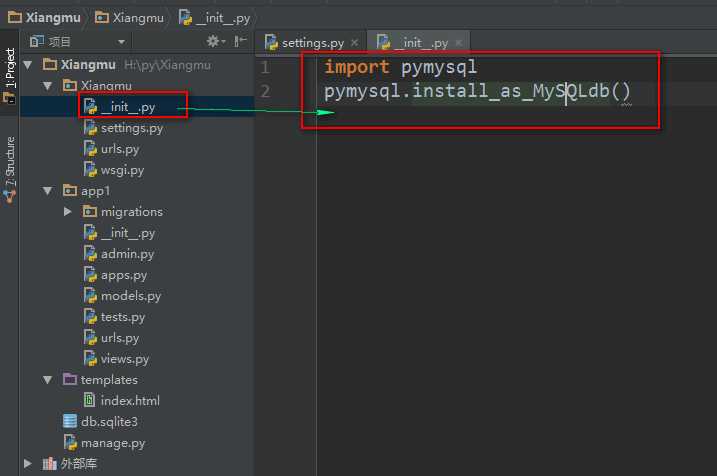Select urls.py under the Xiangmu package

tap(137, 149)
